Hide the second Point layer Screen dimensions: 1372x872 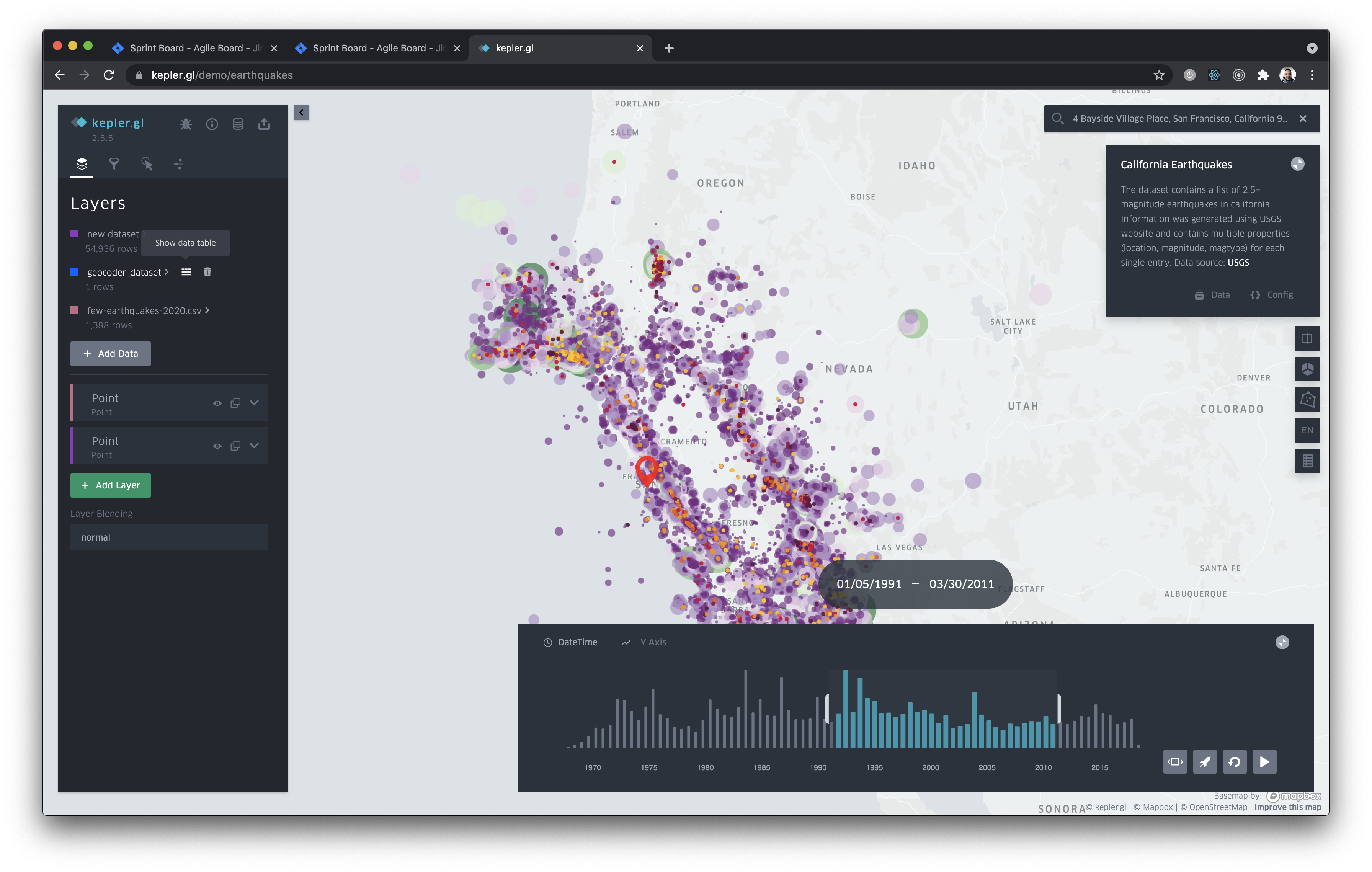[x=217, y=446]
